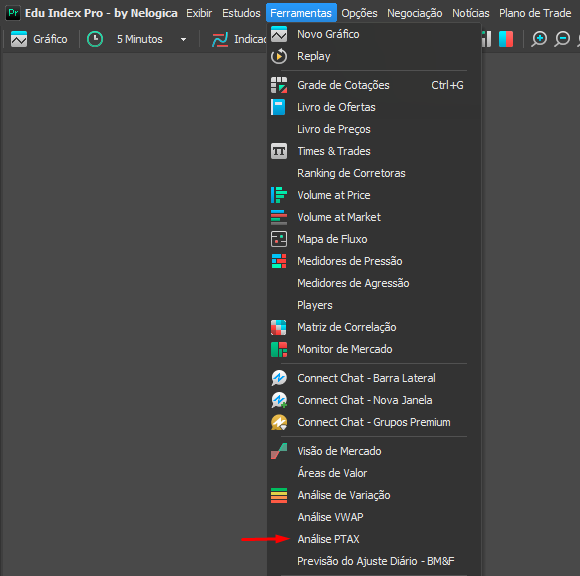Viewport: 580px width, 576px height.
Task: Click the Volume at Price bars icon
Action: (x=279, y=195)
